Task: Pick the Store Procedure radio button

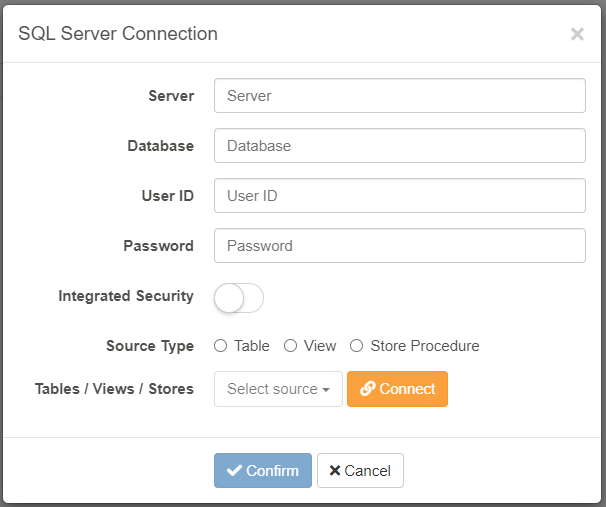Action: tap(357, 346)
